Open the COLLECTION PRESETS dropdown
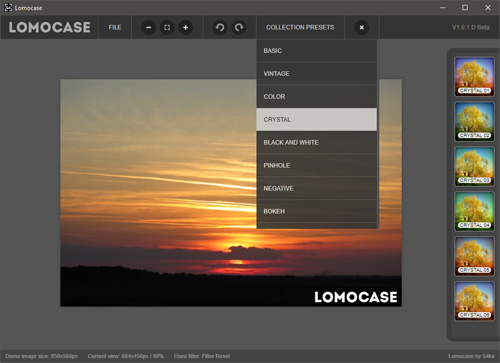 coord(300,27)
